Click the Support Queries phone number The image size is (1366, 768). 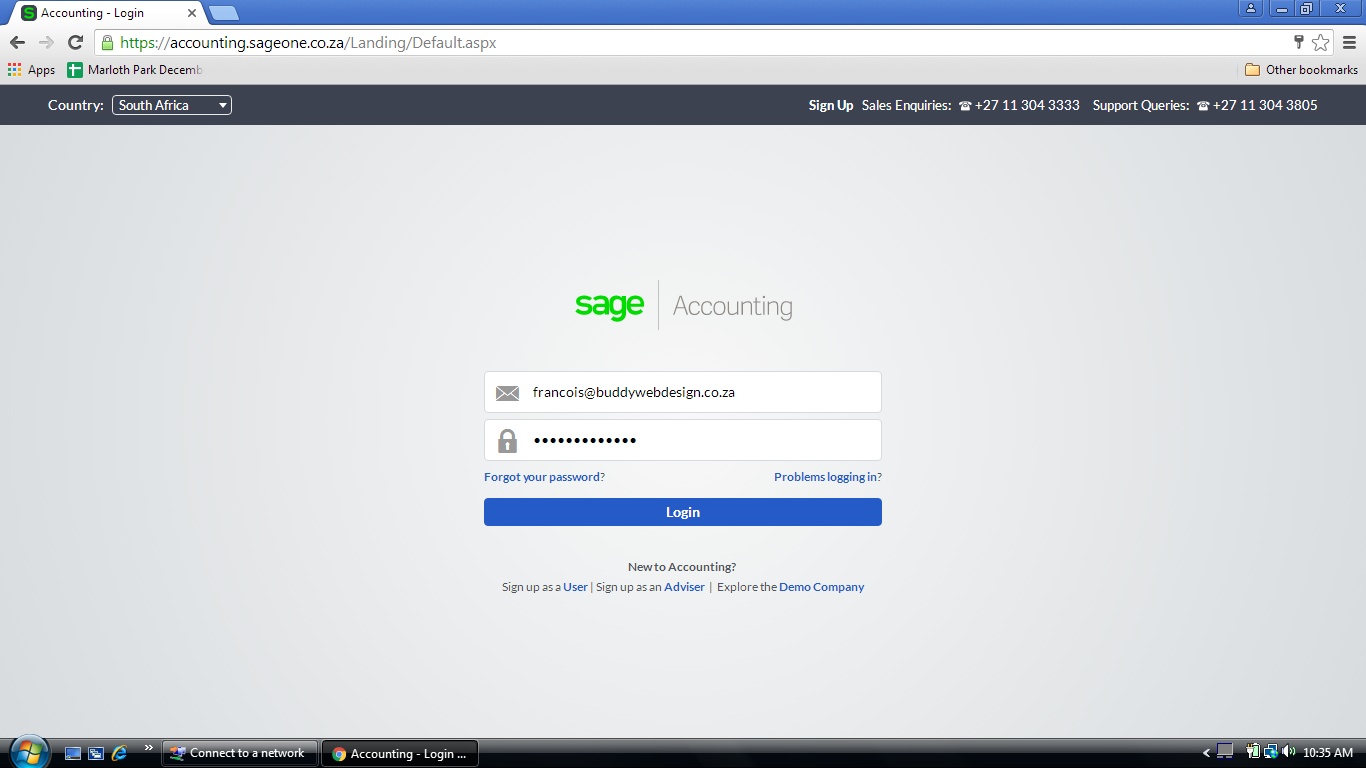pyautogui.click(x=1257, y=105)
